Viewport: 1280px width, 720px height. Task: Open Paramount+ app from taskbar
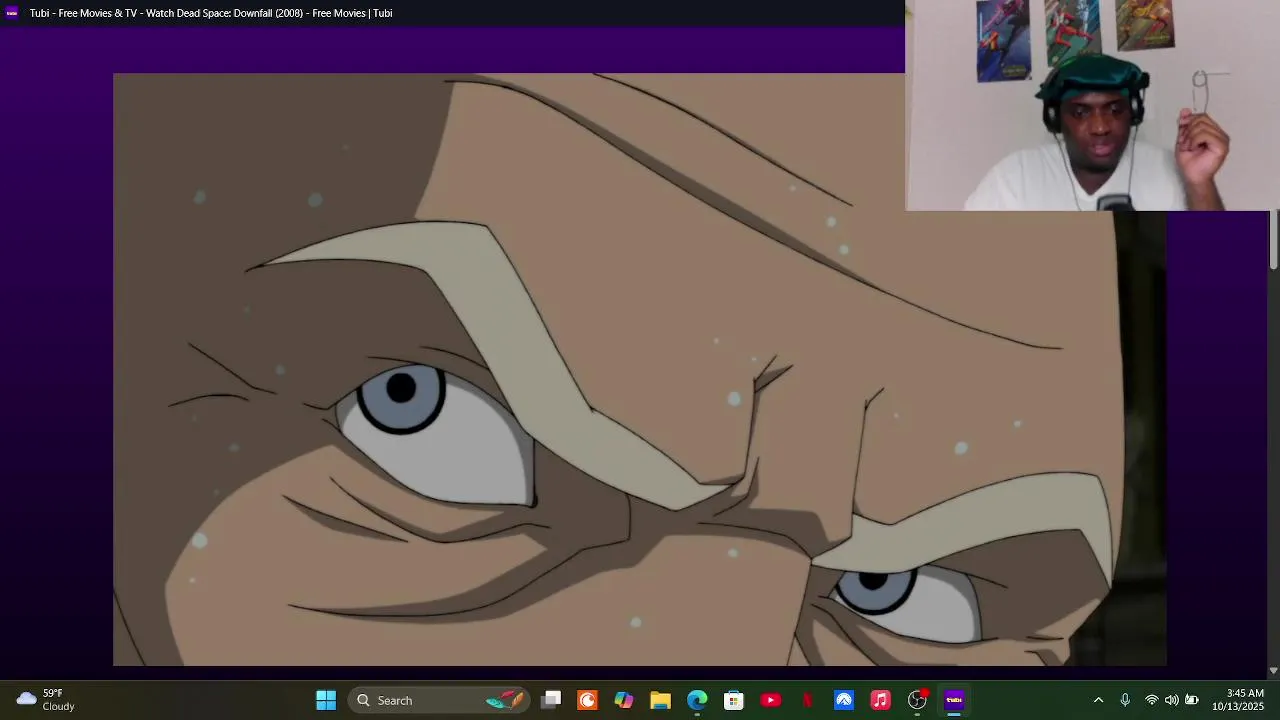tap(844, 700)
